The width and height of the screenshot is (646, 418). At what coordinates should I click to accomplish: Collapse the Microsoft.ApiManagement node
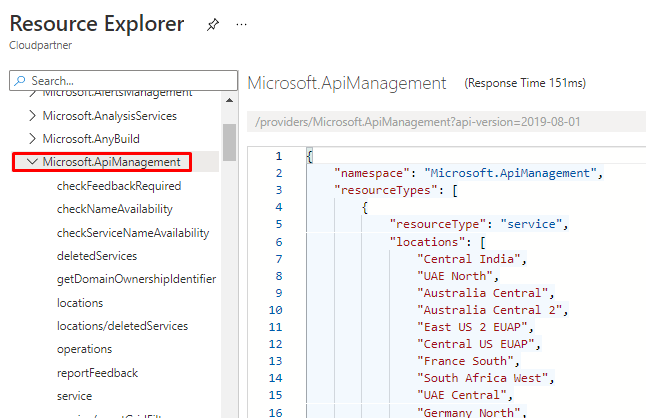(33, 162)
